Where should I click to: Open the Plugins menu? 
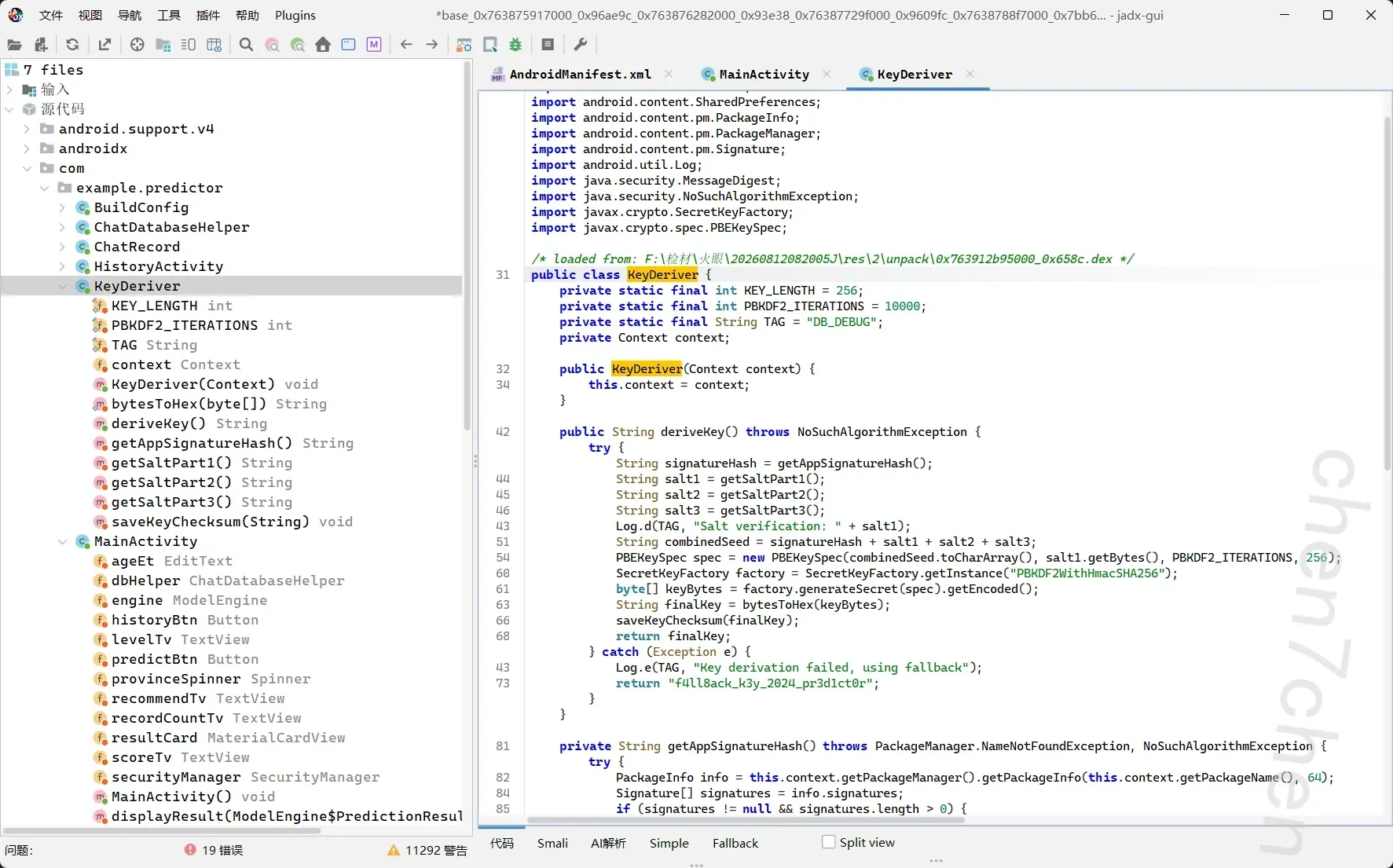295,15
